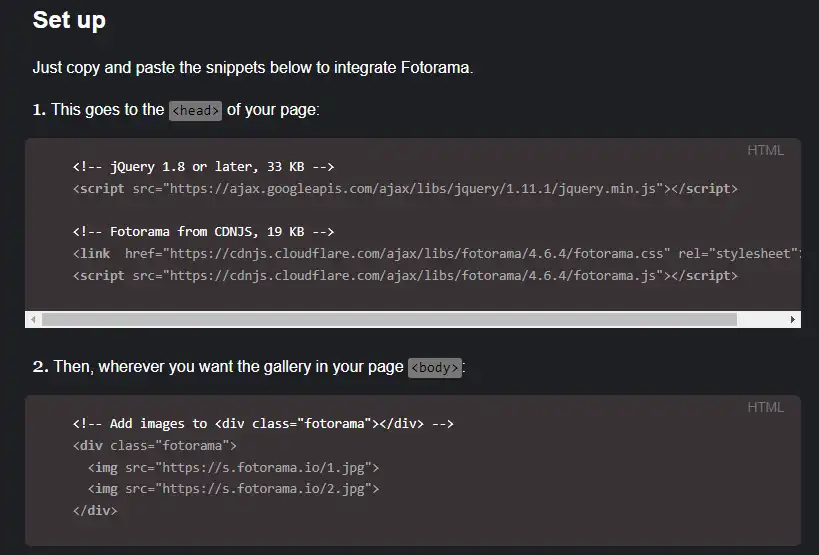Click the img line with 2.jpg
The image size is (819, 555).
233,489
